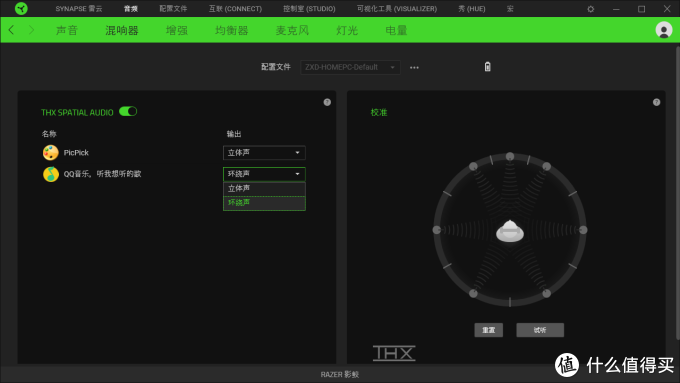Viewport: 680px width, 383px height.
Task: Open the PicPick output dropdown
Action: (264, 153)
